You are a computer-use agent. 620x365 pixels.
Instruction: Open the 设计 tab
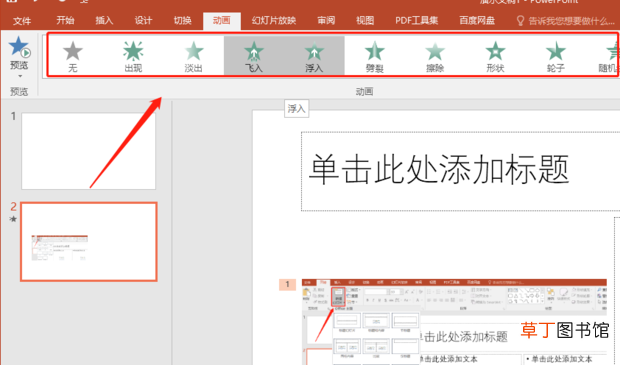tap(143, 21)
